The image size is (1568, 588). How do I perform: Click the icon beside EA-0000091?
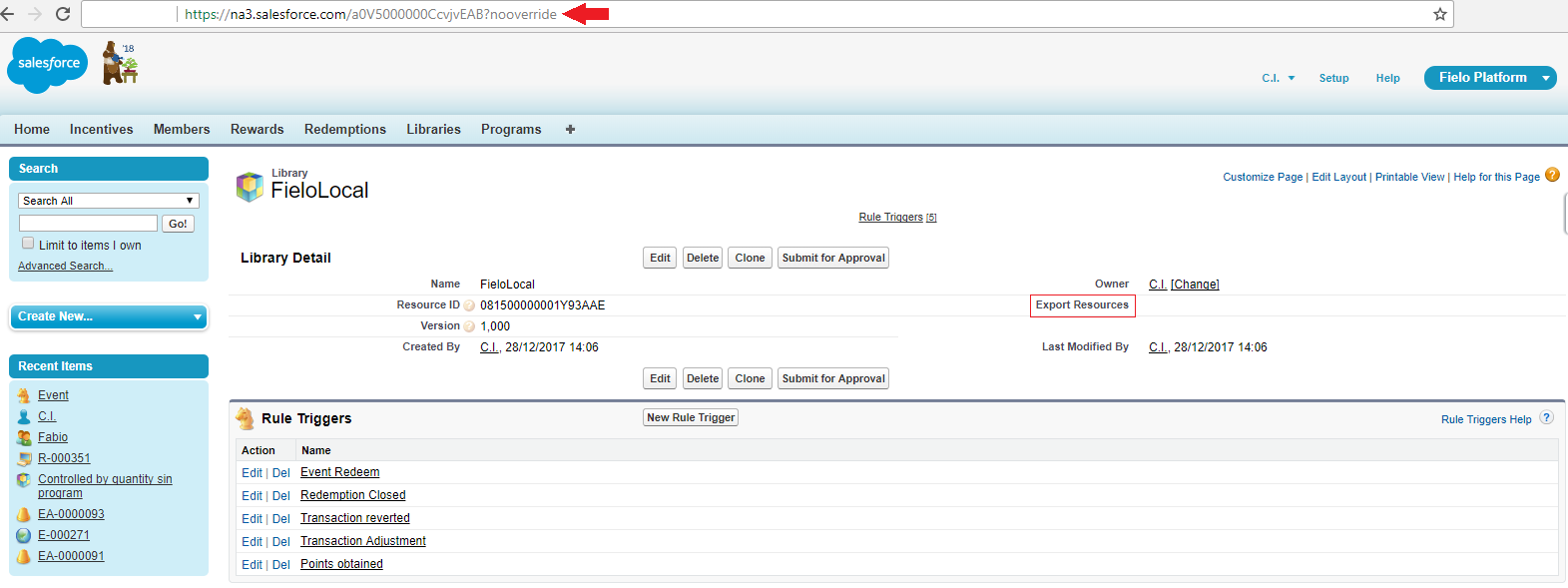point(24,556)
